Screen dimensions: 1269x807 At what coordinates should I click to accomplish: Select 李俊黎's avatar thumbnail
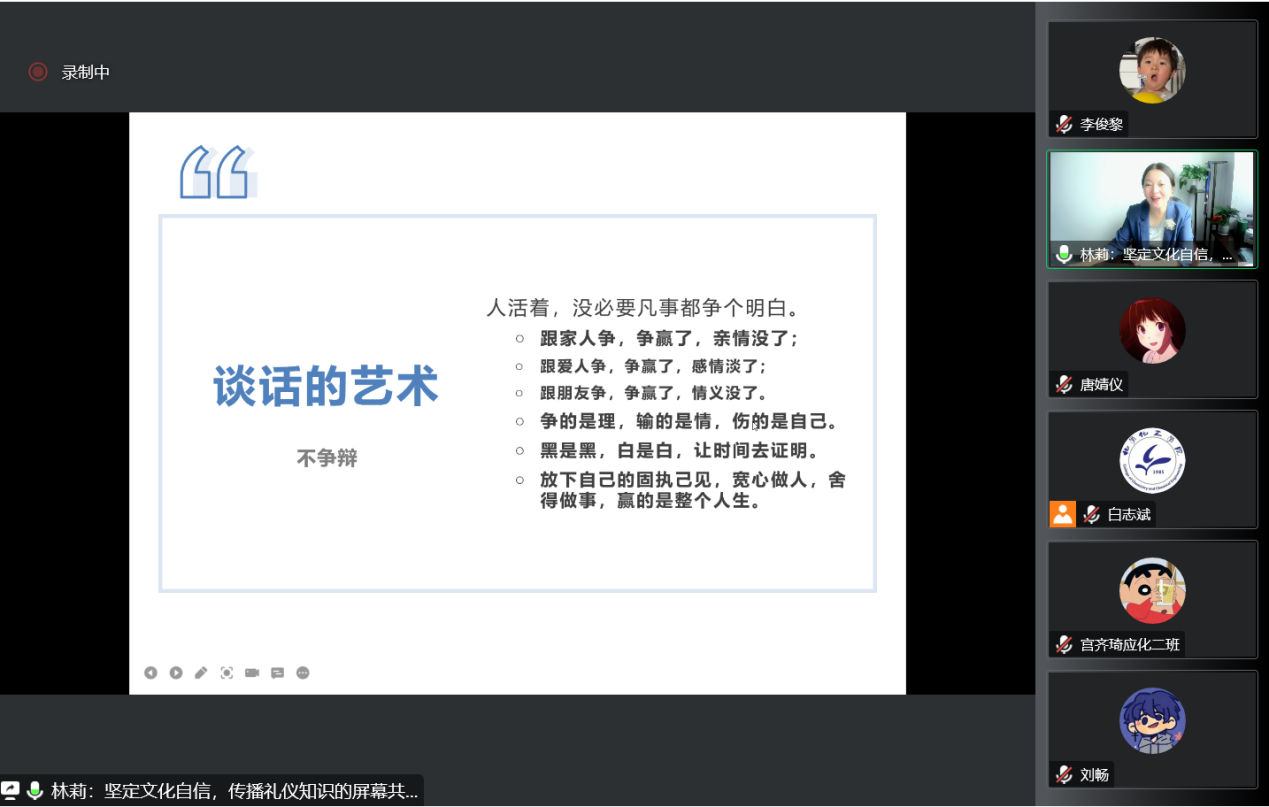tap(1152, 70)
